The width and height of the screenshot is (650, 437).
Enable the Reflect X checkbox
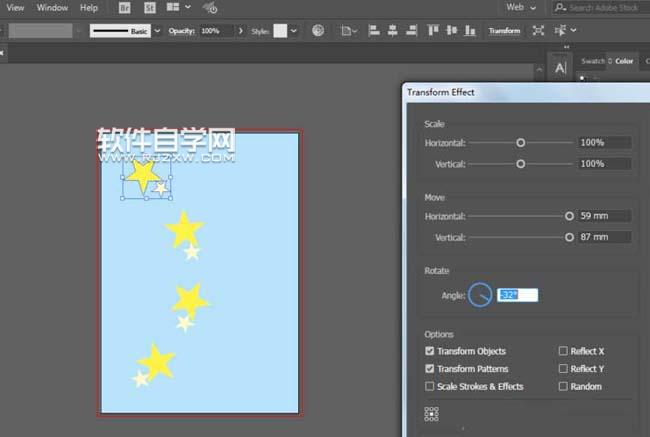pos(563,352)
